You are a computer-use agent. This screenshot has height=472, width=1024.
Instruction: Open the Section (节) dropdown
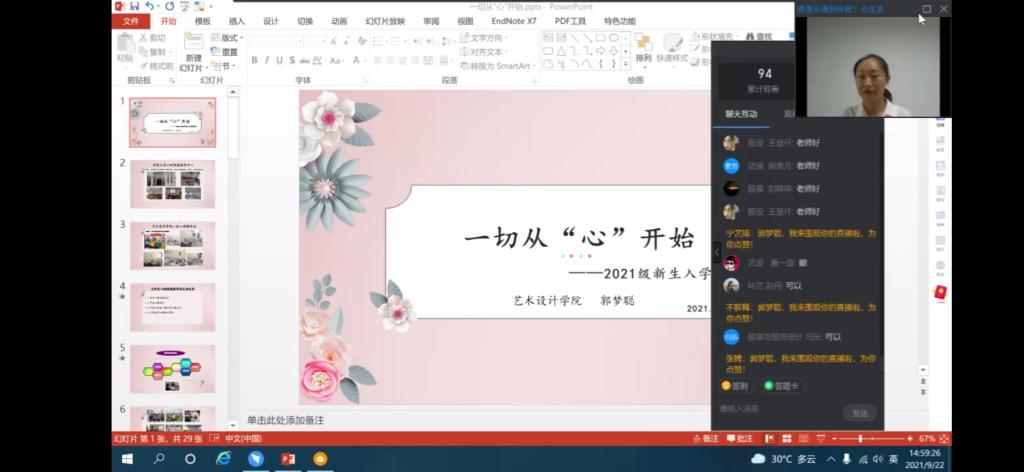225,66
